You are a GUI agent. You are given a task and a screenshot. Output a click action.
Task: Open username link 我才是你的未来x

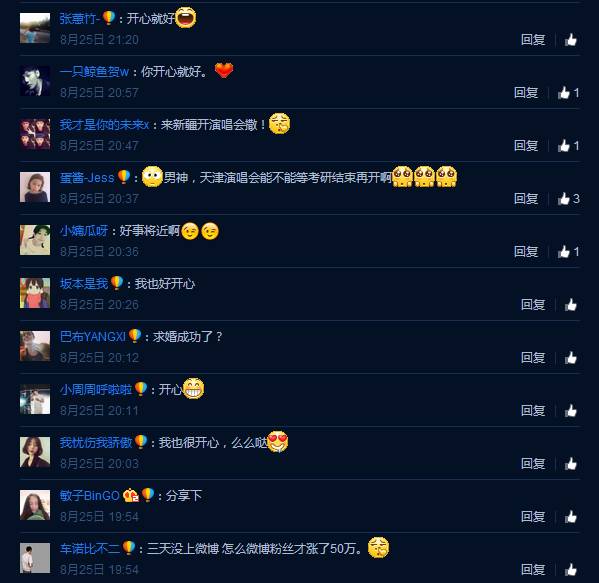(x=104, y=125)
